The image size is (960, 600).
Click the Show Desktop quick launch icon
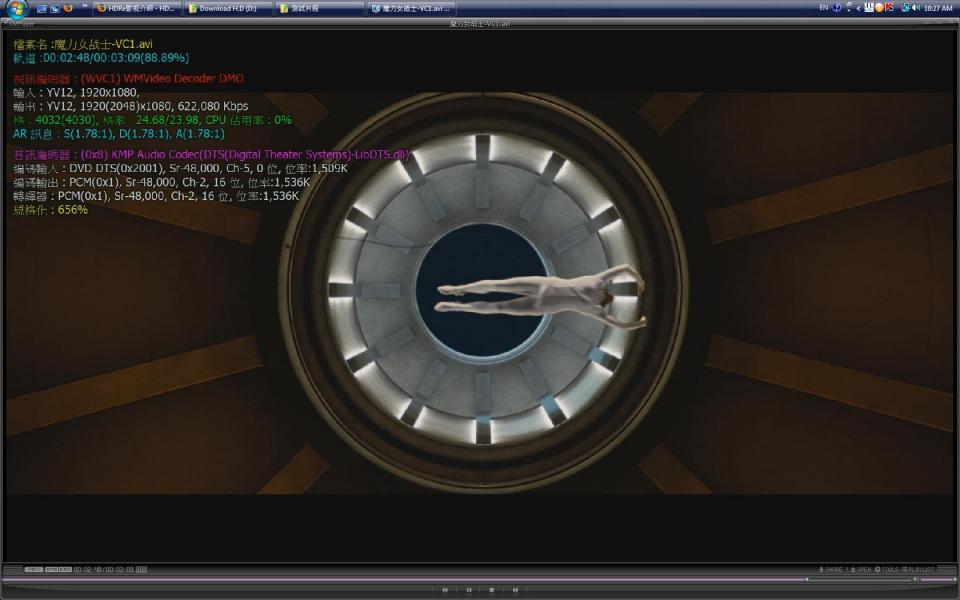pos(42,7)
